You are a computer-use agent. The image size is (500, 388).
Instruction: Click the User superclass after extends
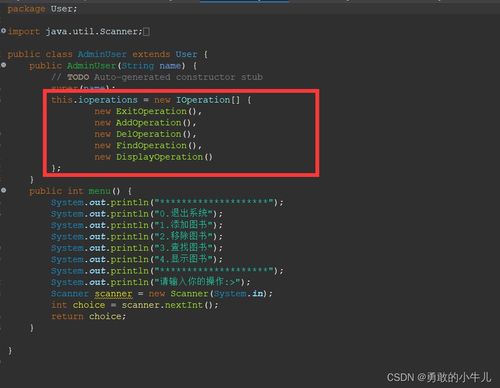pos(186,54)
